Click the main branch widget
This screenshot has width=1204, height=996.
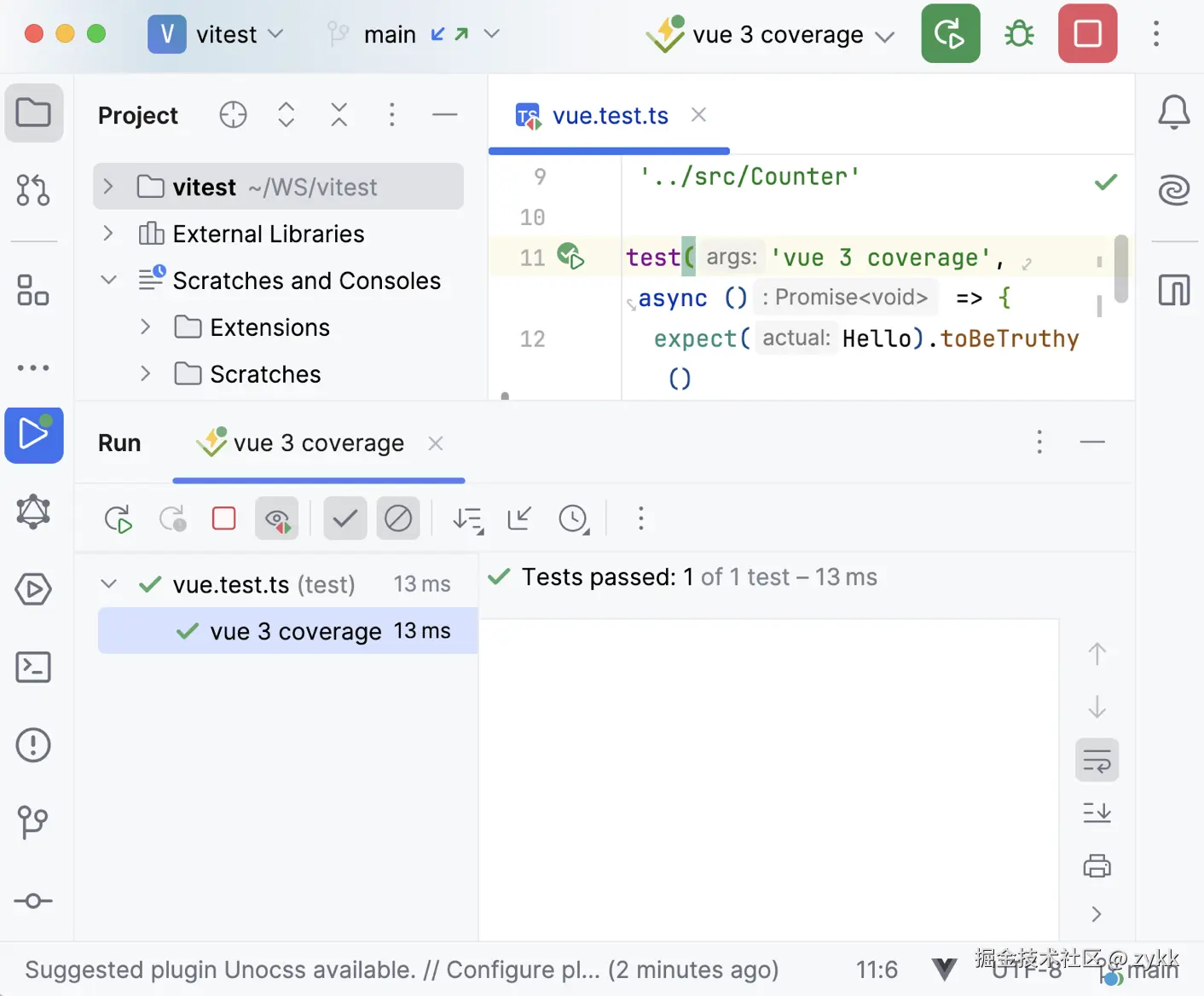coord(390,35)
